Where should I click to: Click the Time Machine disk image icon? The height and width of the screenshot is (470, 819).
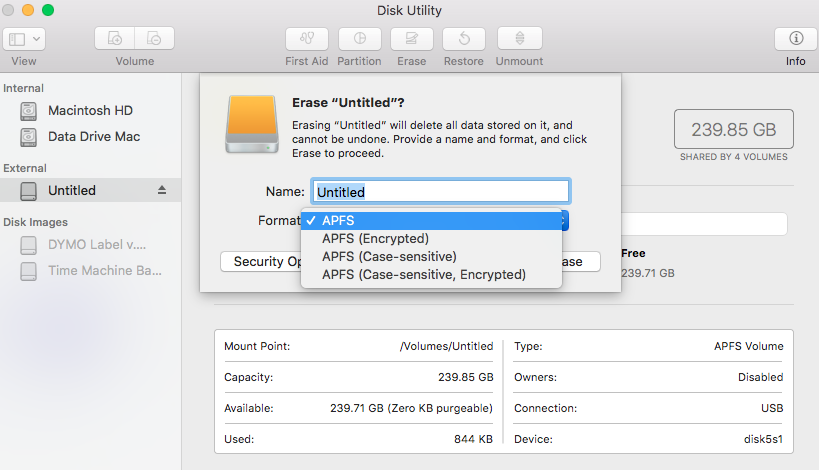pos(28,271)
